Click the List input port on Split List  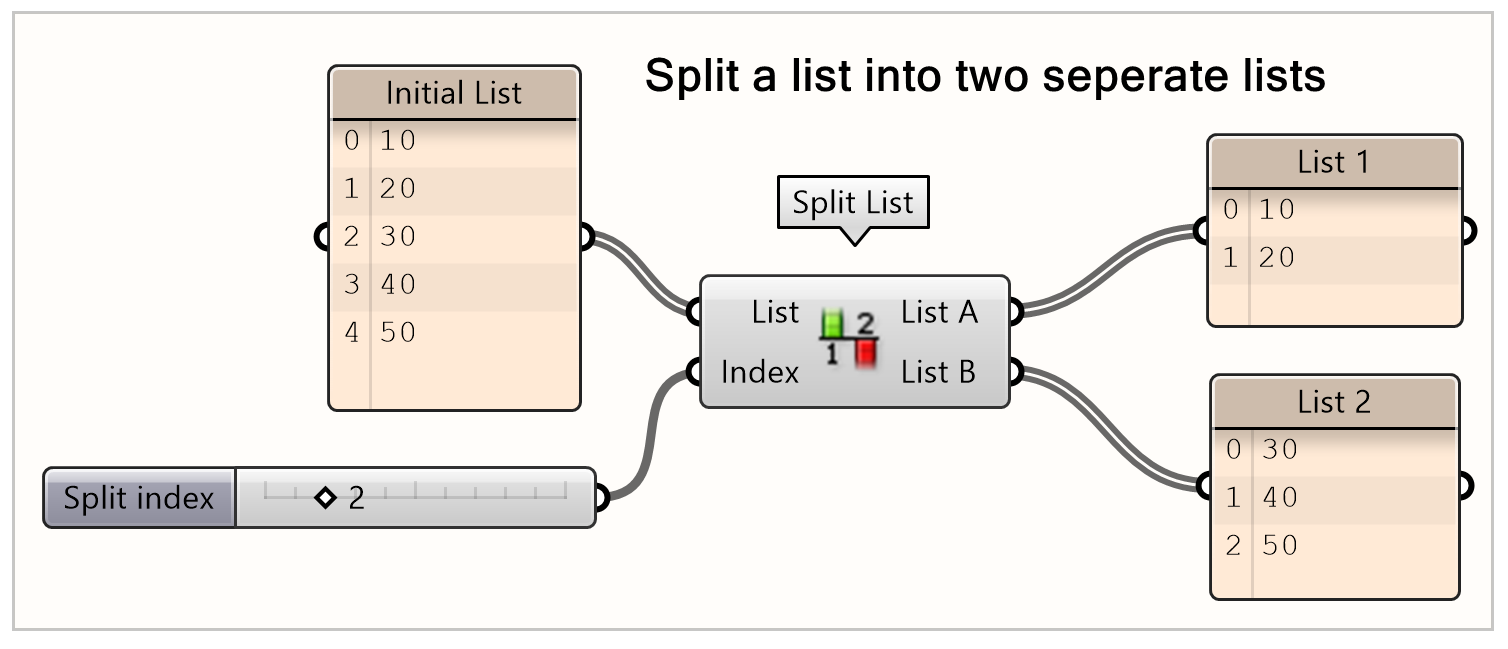coord(694,312)
